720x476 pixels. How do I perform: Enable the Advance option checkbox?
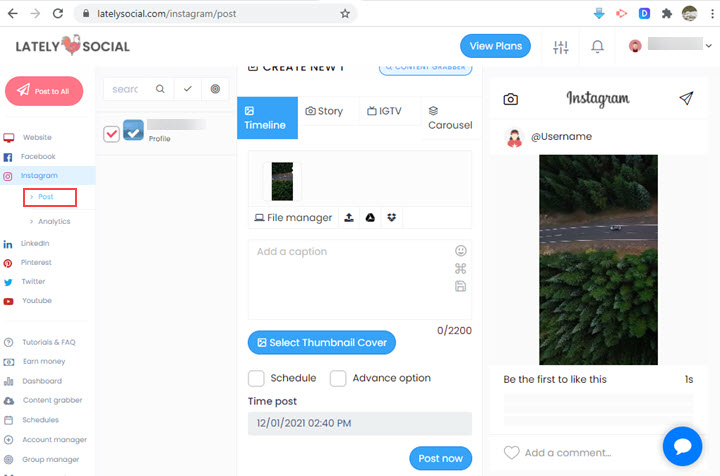coord(338,378)
